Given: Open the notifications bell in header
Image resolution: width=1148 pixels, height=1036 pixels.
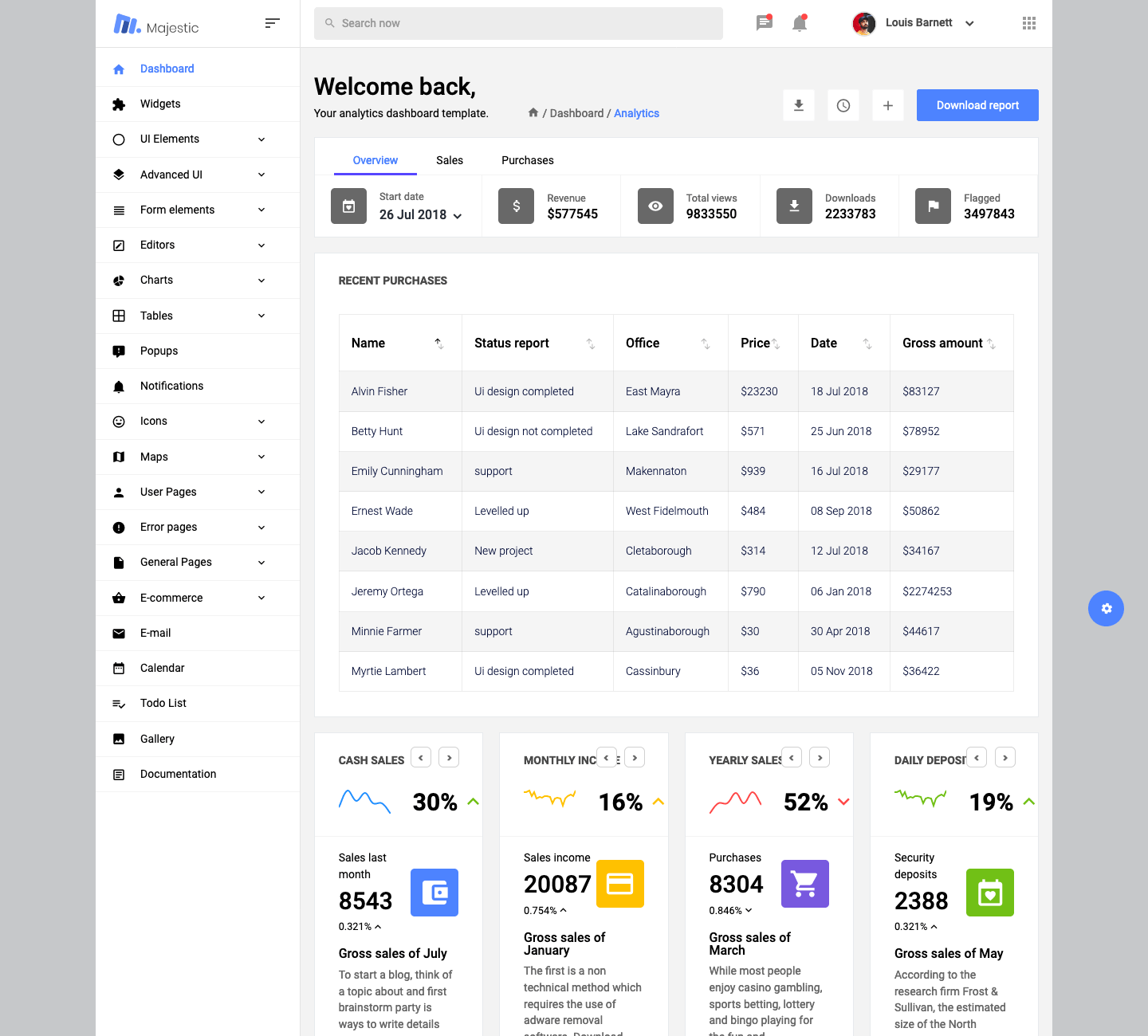Looking at the screenshot, I should [x=800, y=23].
